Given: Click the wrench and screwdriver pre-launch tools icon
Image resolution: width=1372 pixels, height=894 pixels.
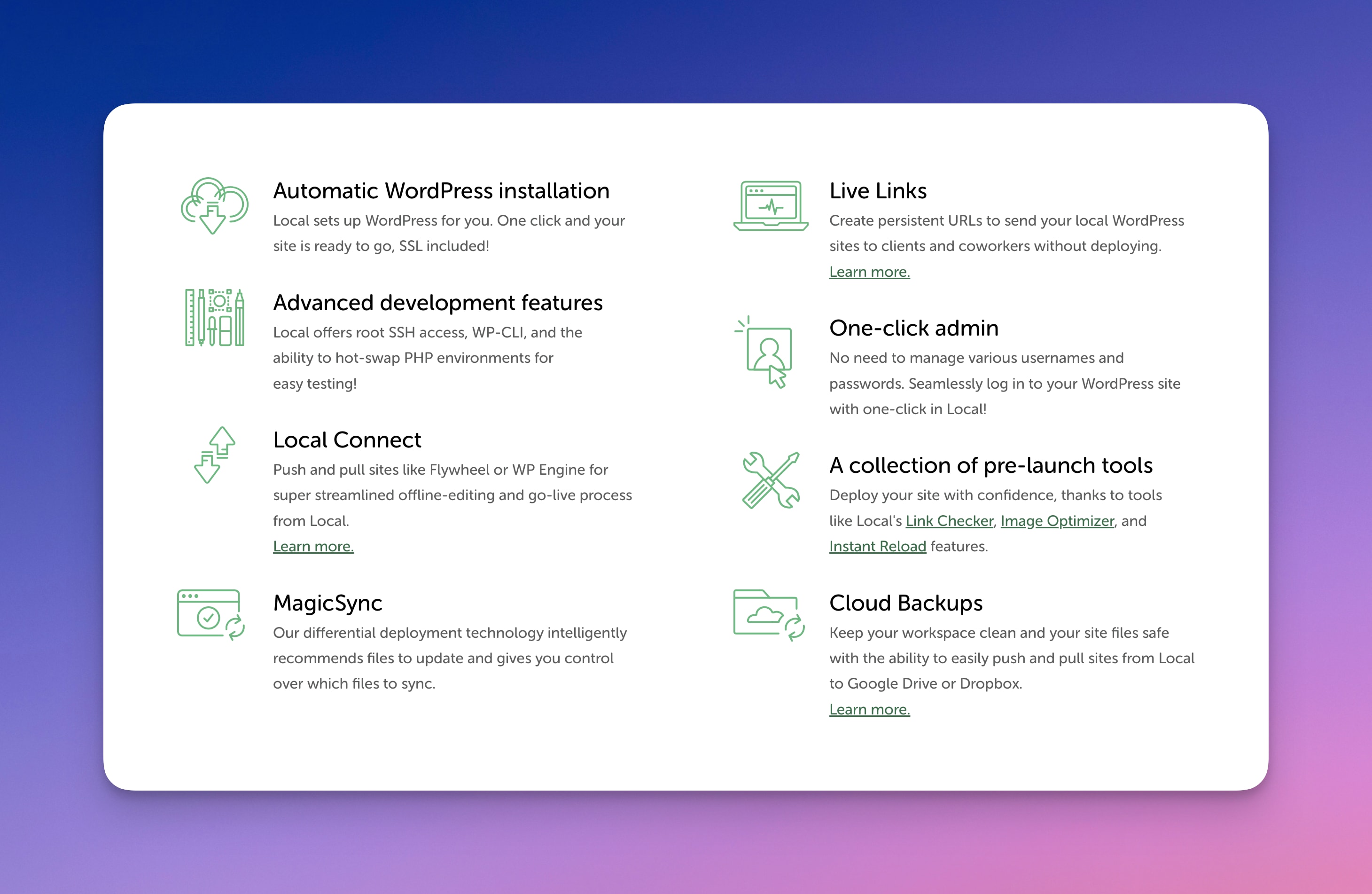Looking at the screenshot, I should (771, 480).
